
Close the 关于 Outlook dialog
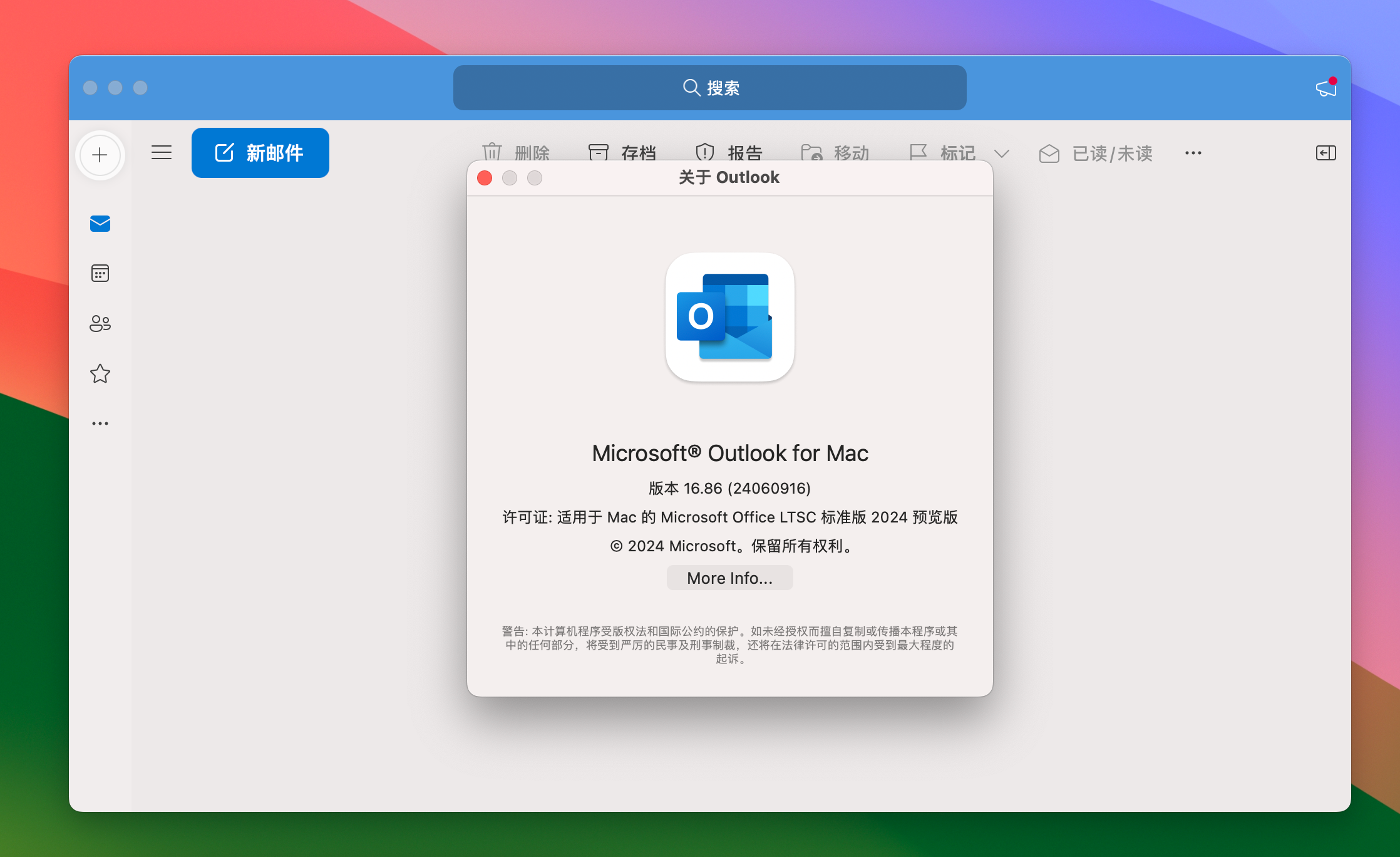pos(485,178)
